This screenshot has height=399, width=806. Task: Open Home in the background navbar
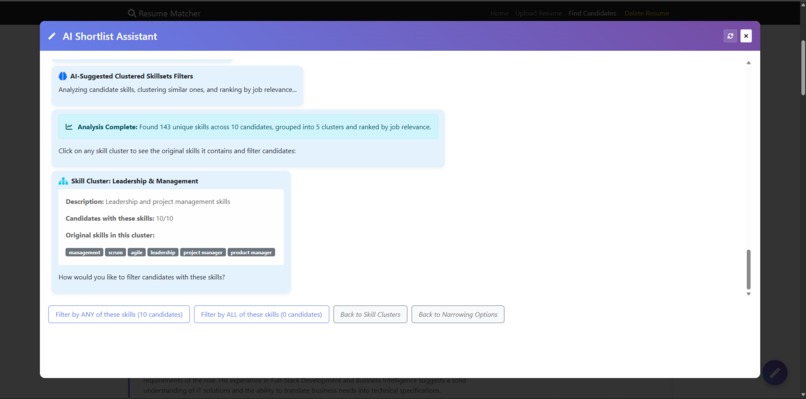pyautogui.click(x=499, y=13)
